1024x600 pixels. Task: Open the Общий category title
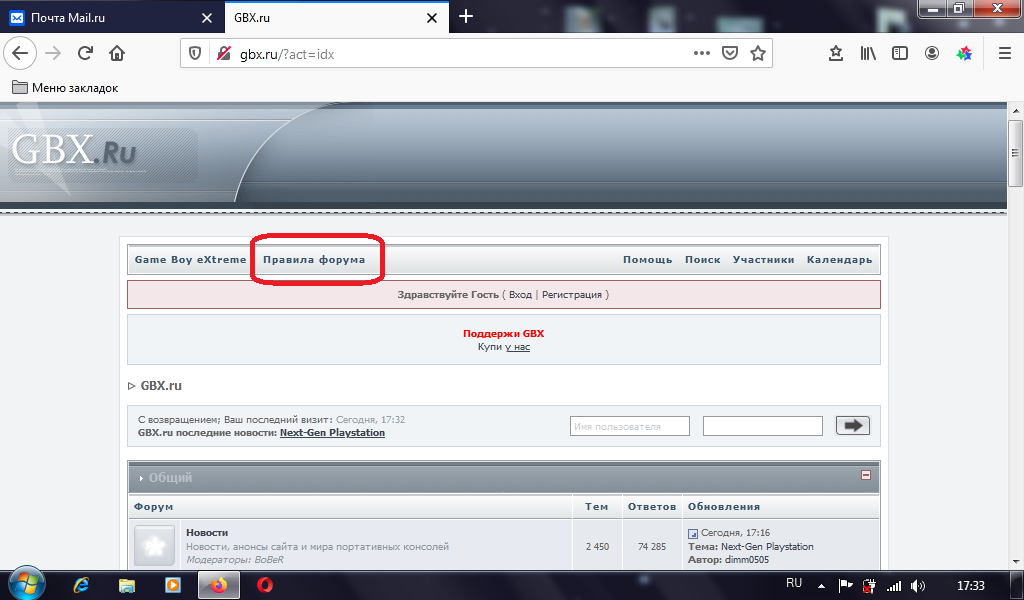click(170, 477)
